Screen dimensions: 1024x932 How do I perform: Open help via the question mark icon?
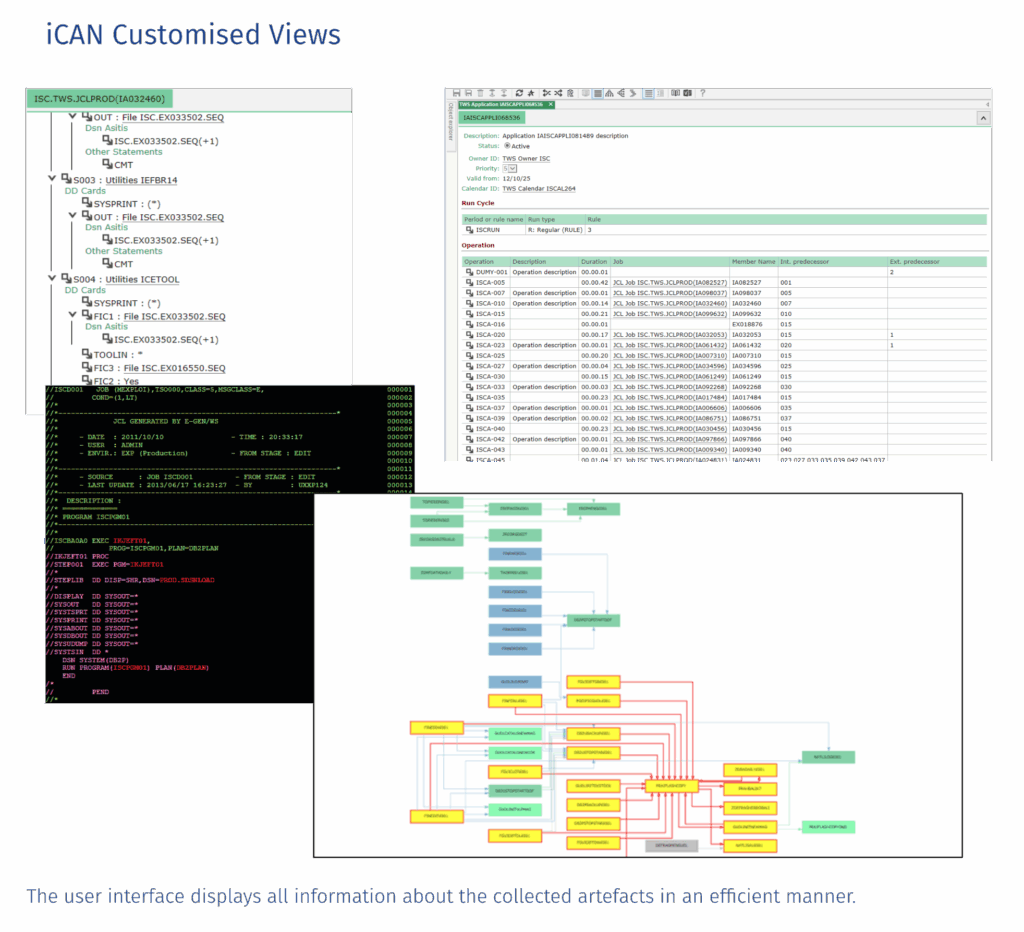(x=702, y=93)
